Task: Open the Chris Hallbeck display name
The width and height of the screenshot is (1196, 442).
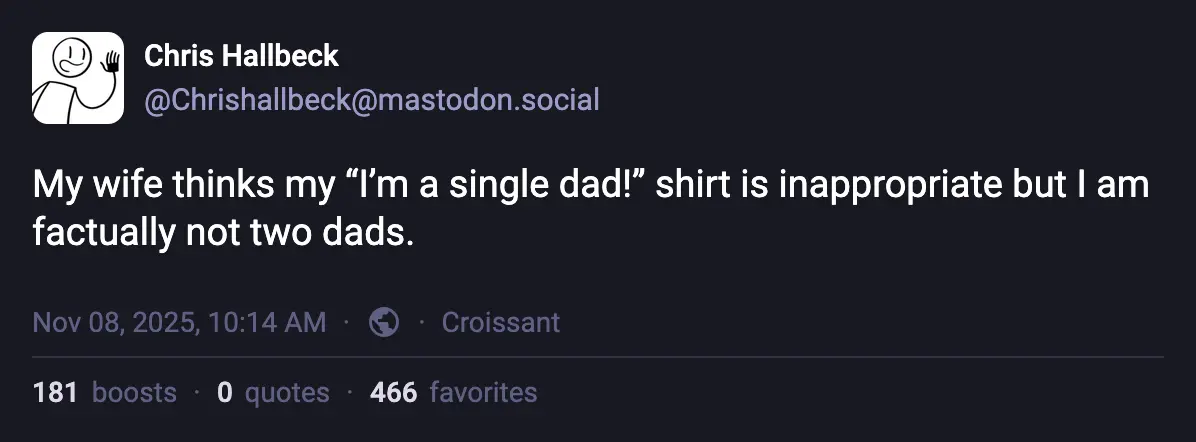Action: pos(242,56)
